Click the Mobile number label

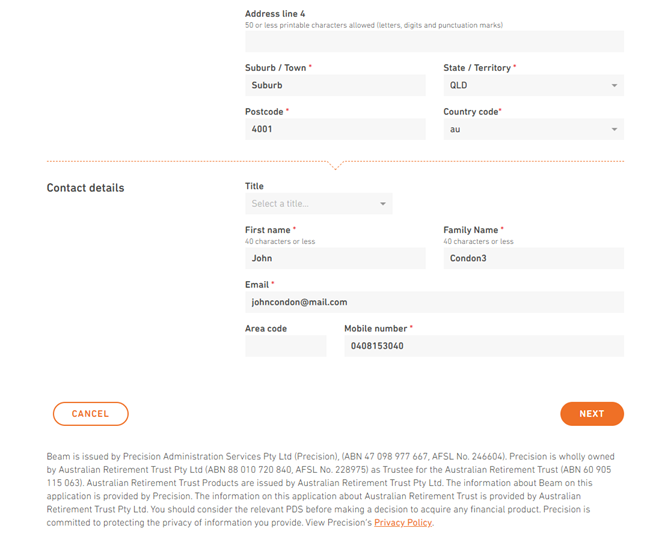(x=375, y=329)
